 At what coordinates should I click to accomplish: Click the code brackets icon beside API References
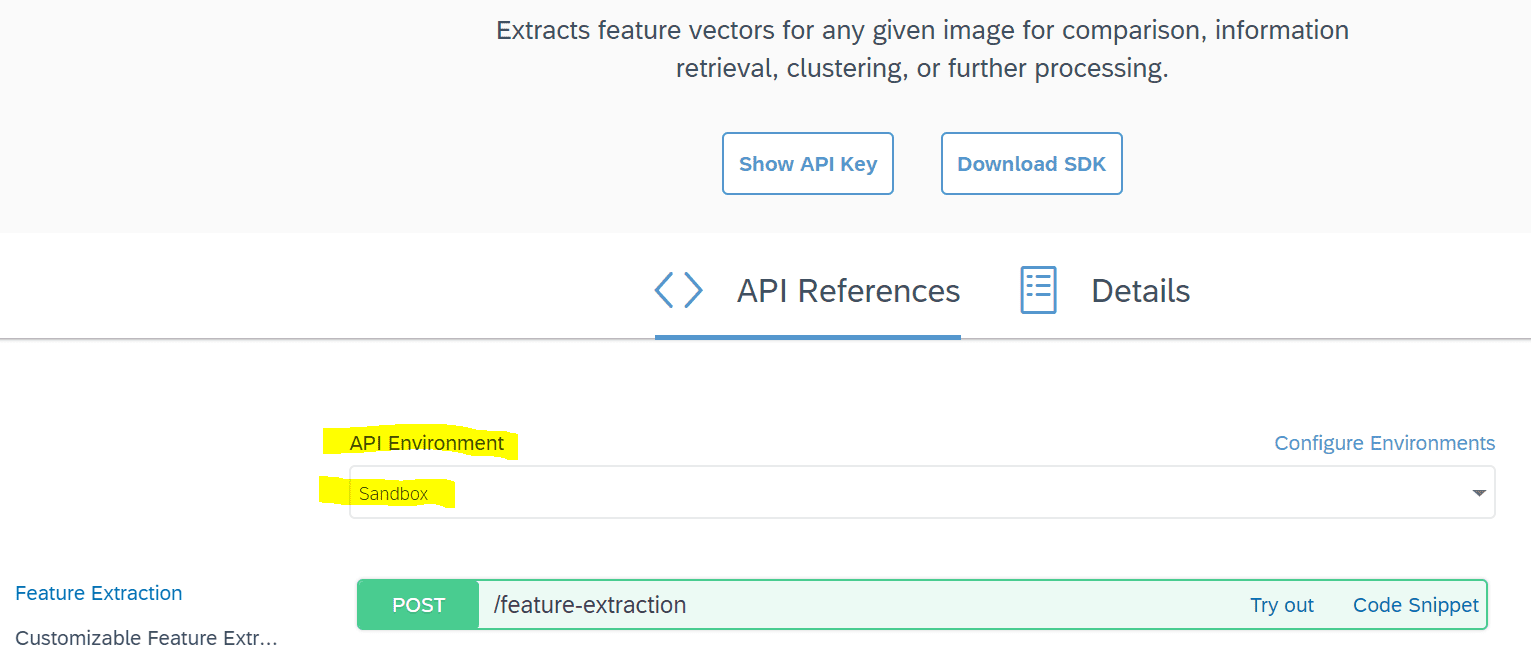coord(679,291)
